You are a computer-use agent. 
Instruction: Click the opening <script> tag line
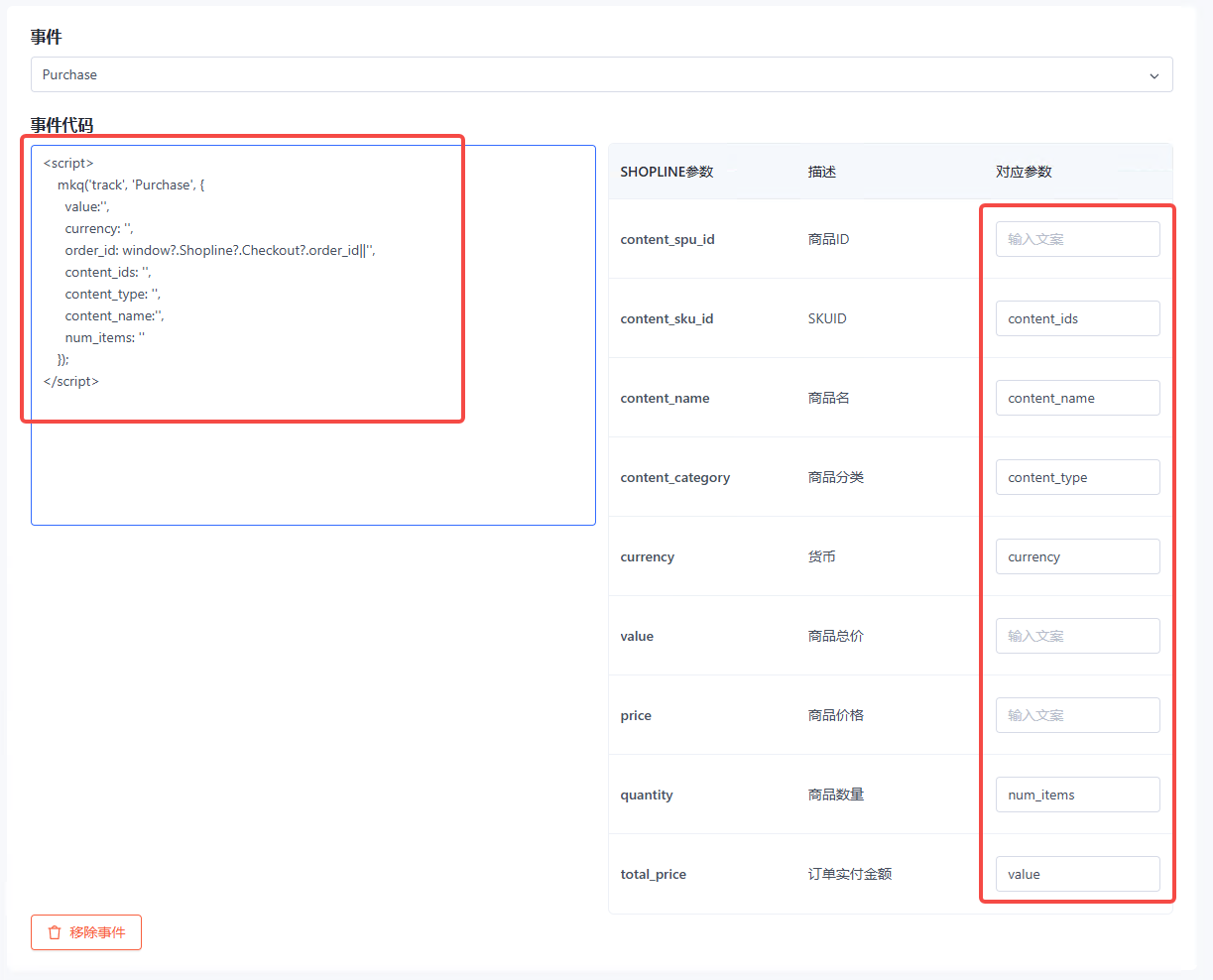(x=68, y=163)
